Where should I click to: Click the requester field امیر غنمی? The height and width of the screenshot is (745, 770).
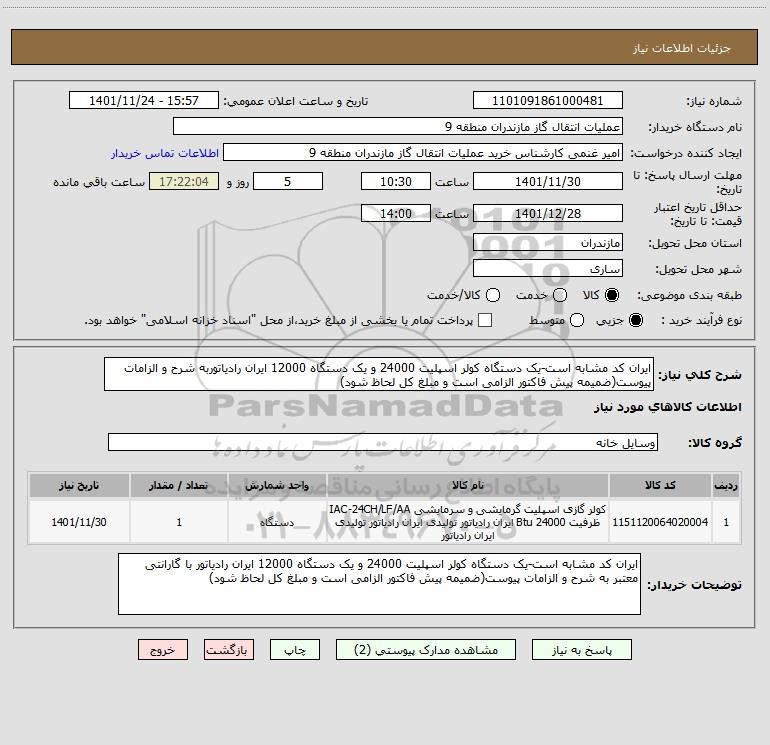[423, 153]
